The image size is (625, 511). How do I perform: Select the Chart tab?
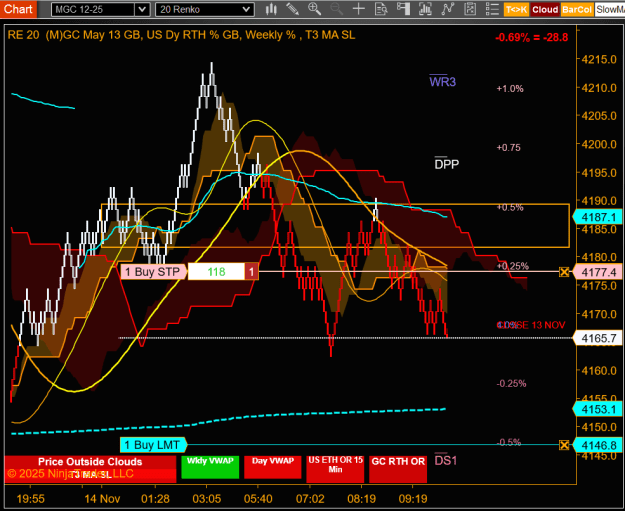pyautogui.click(x=18, y=9)
